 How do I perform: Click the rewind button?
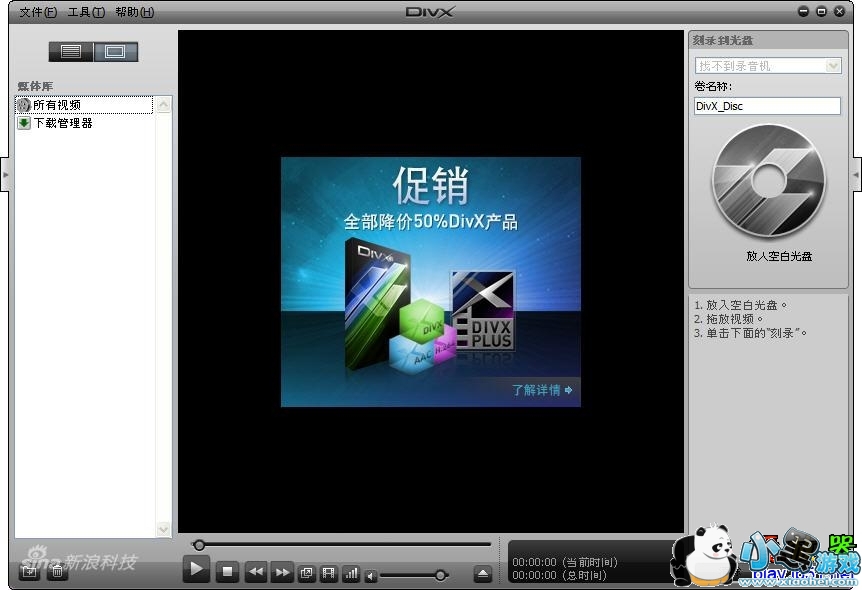click(x=256, y=573)
